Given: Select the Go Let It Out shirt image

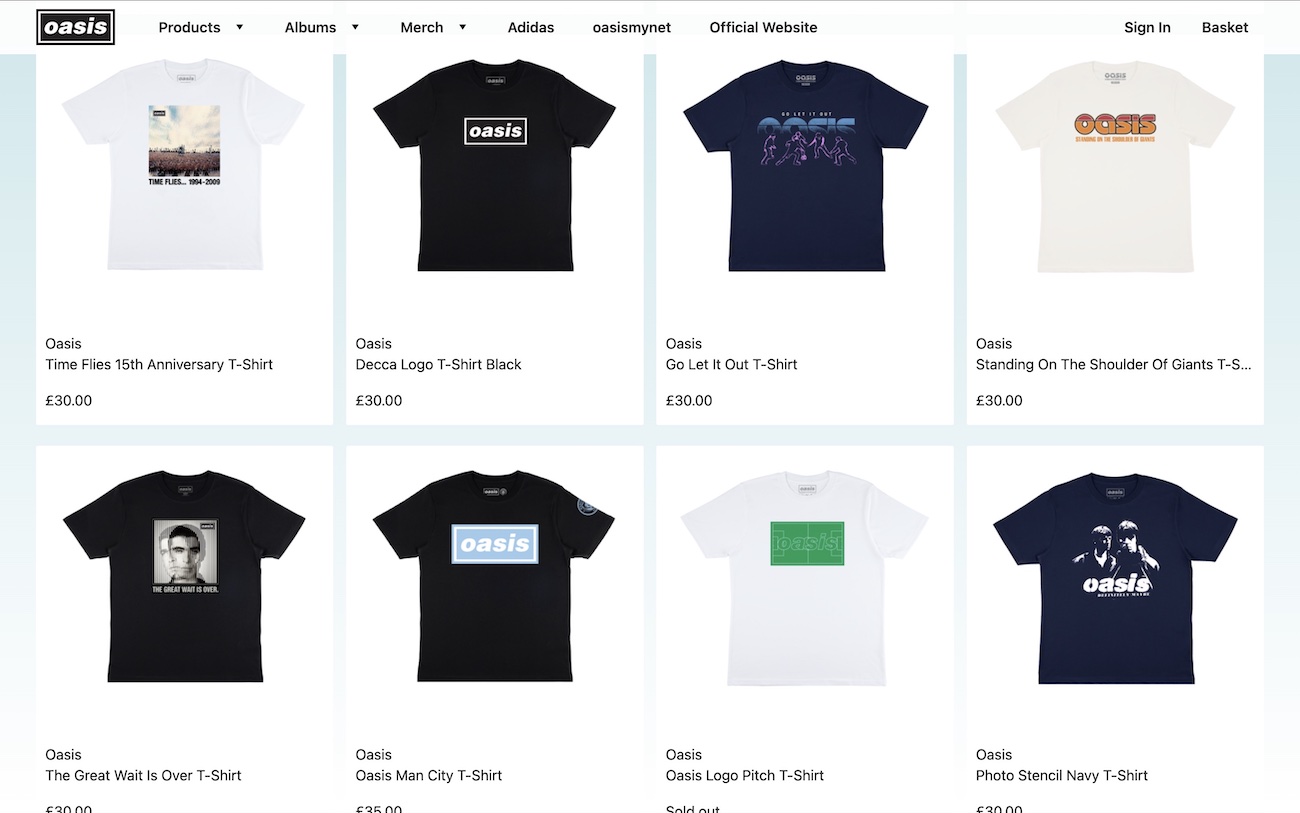Looking at the screenshot, I should click(x=805, y=165).
